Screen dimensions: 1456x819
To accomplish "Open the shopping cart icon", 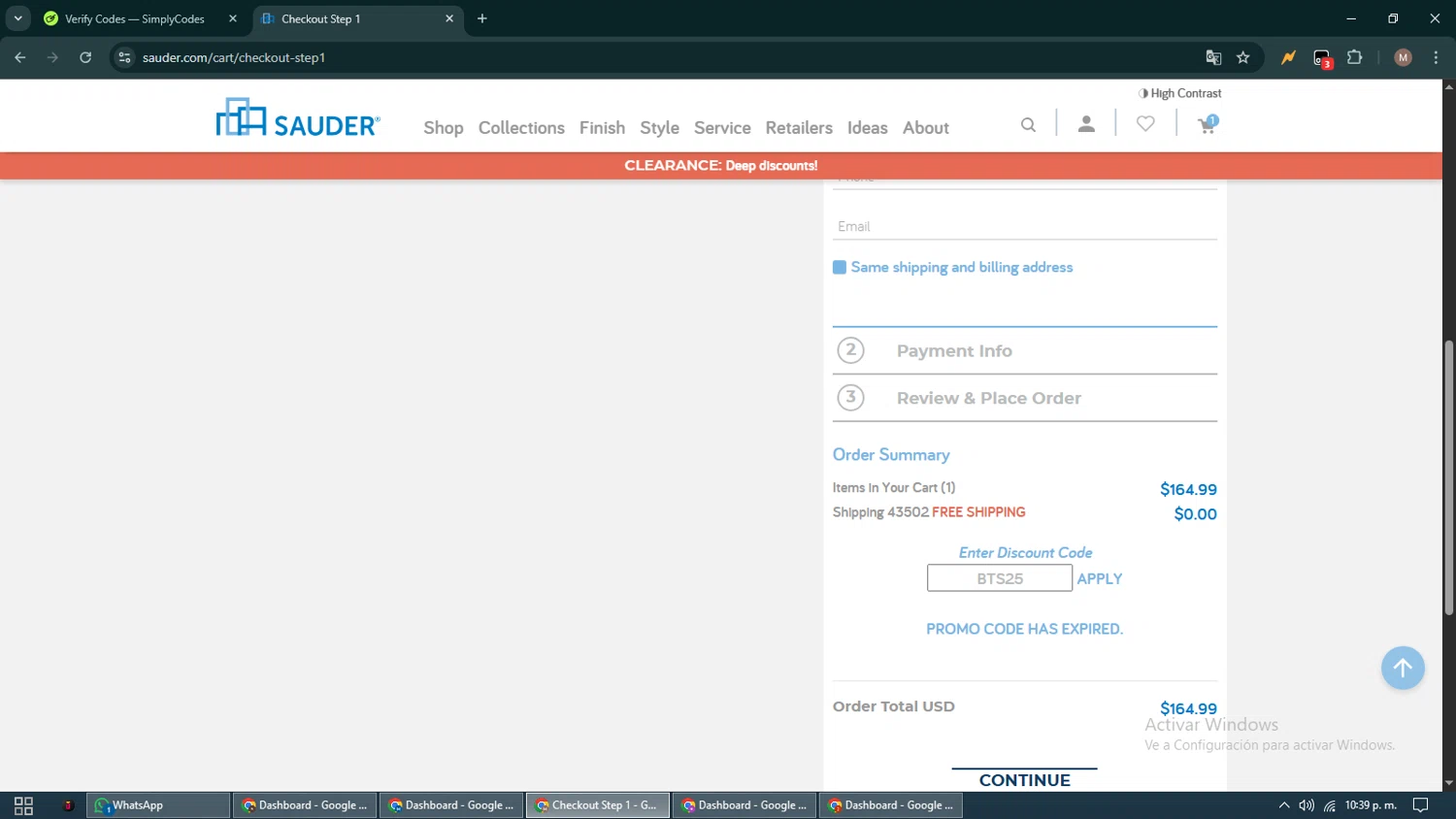I will pos(1208,124).
